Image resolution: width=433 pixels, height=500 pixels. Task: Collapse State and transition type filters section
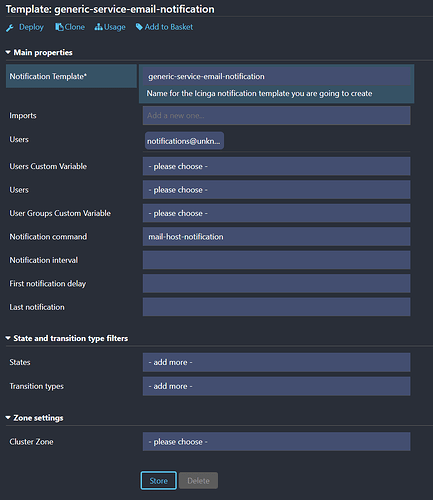click(67, 338)
